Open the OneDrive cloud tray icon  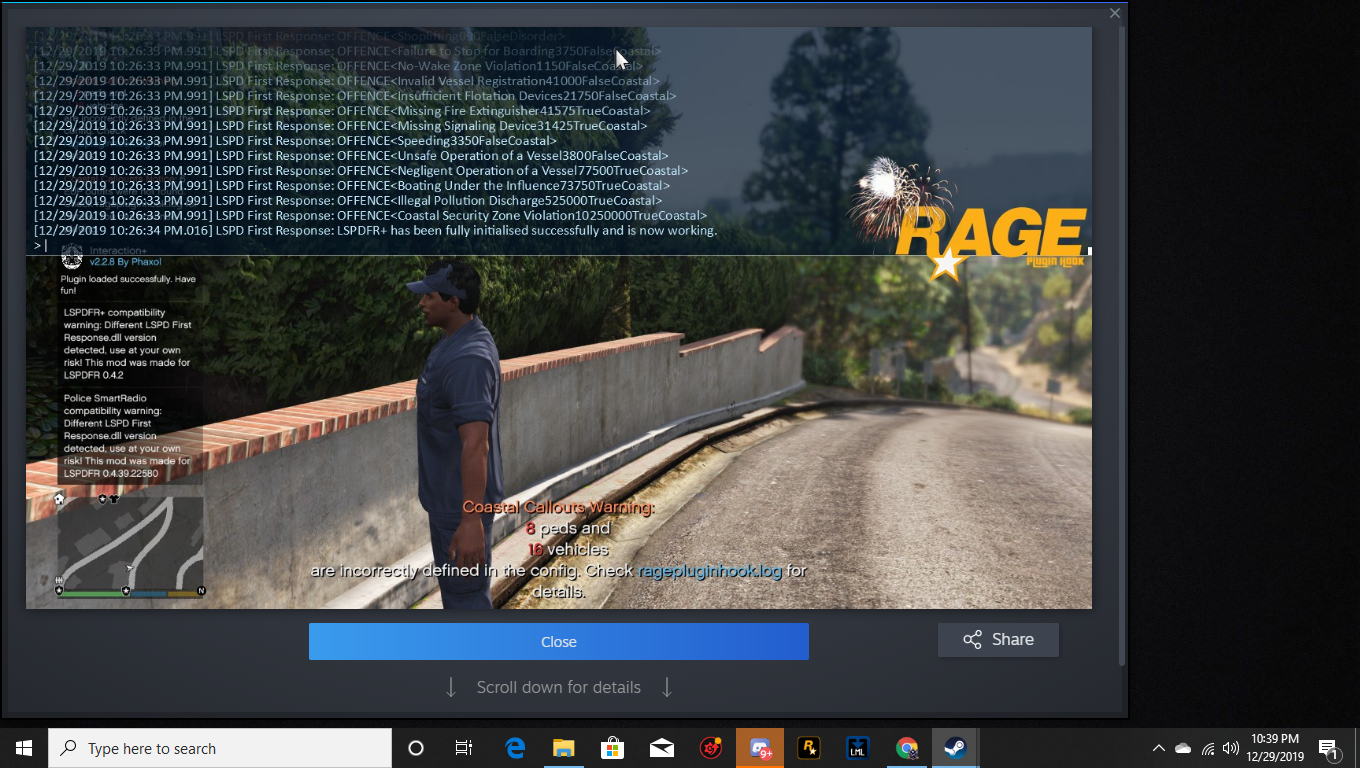point(1183,748)
